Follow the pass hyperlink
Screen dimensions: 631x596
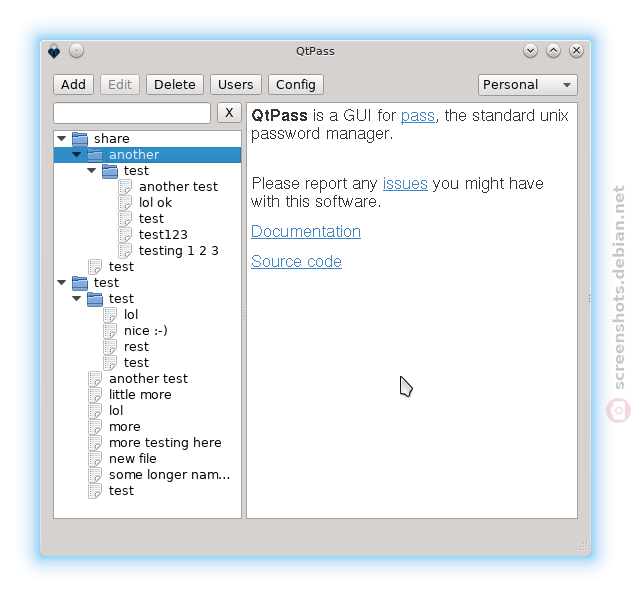418,116
